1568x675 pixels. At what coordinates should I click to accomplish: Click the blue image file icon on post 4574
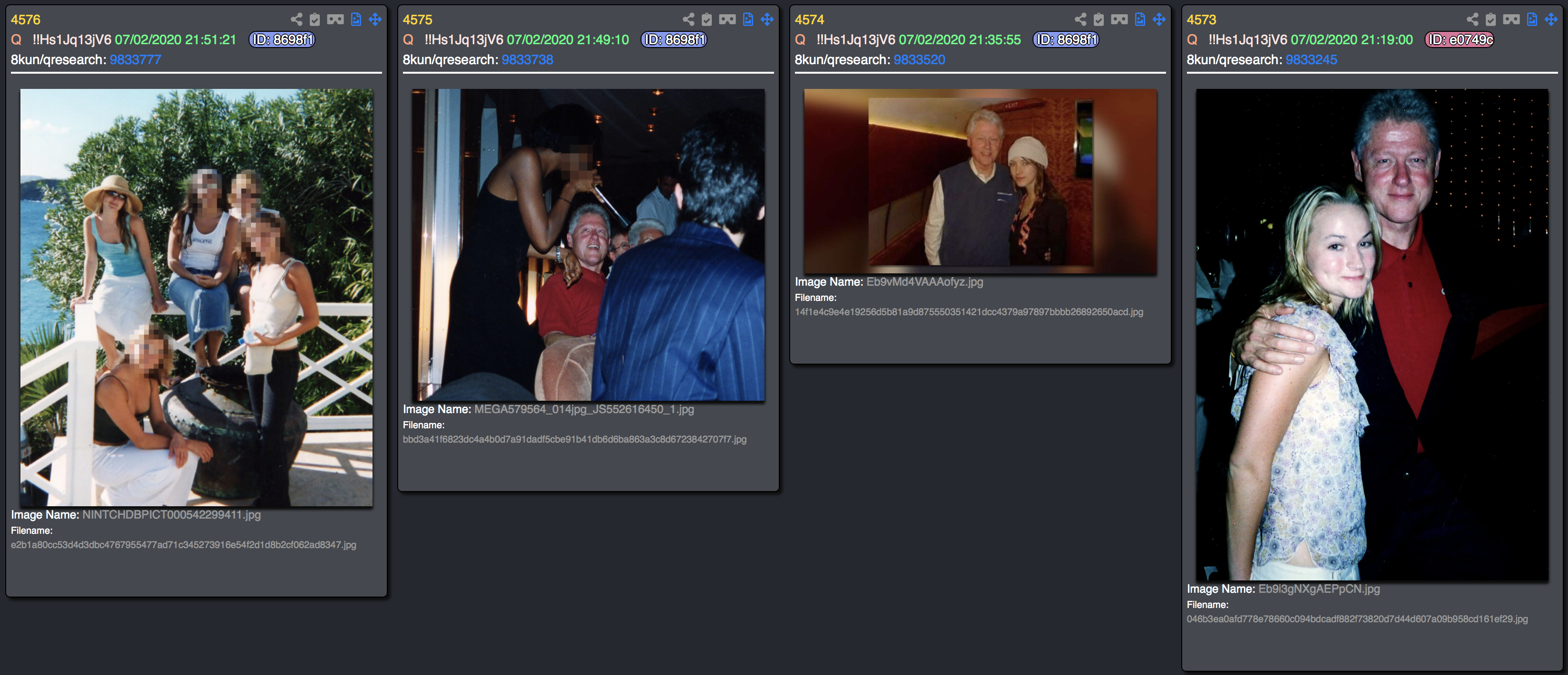click(x=1140, y=19)
